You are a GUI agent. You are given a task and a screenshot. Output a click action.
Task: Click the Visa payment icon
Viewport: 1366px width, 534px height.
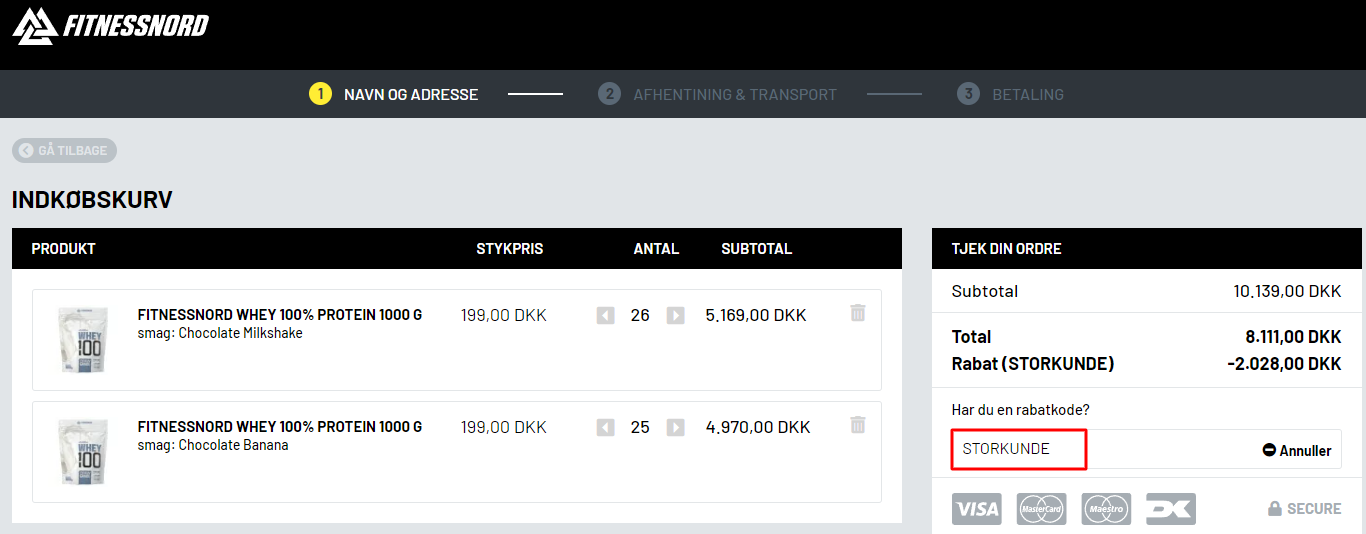coord(976,509)
